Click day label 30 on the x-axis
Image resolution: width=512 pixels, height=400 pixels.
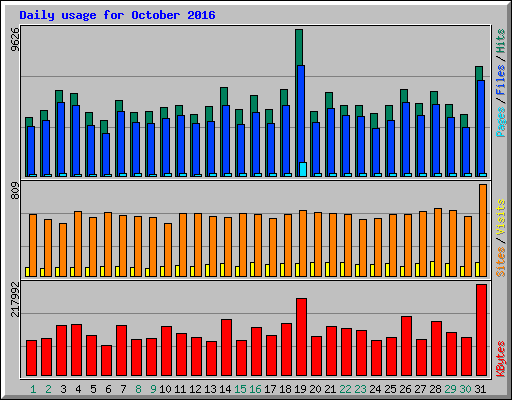coord(465,389)
